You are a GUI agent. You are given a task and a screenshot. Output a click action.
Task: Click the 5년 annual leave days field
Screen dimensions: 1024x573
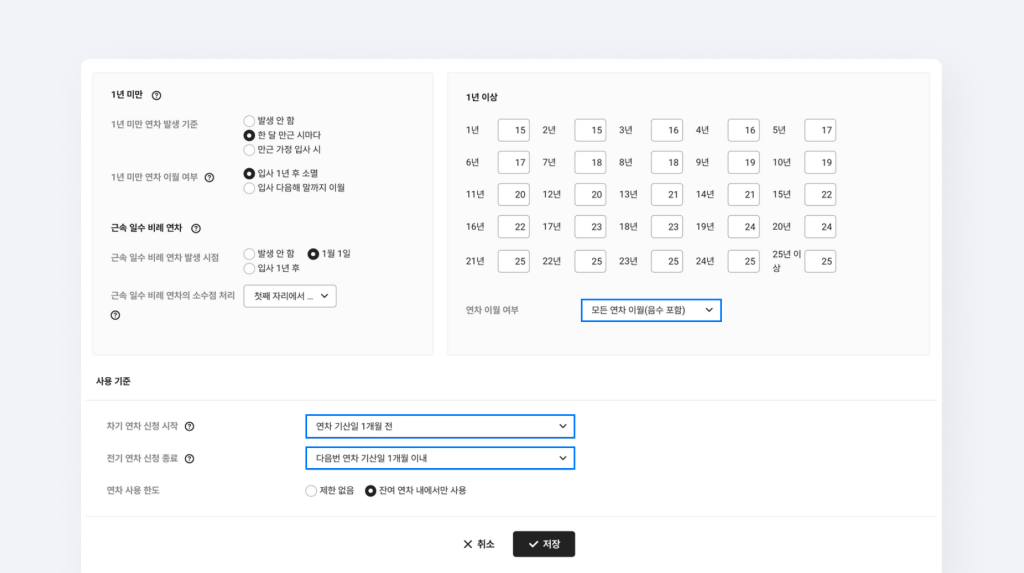820,130
